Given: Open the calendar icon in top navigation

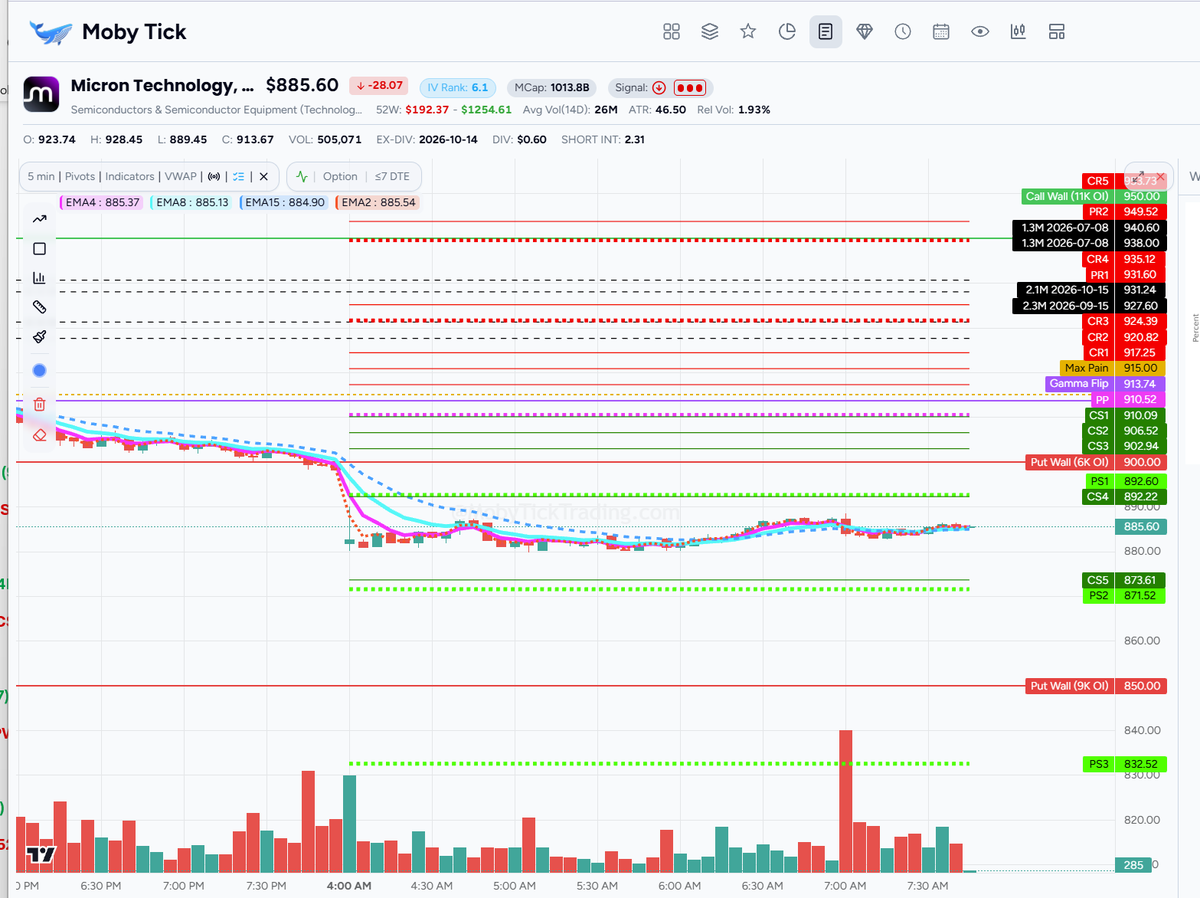Looking at the screenshot, I should [x=941, y=32].
